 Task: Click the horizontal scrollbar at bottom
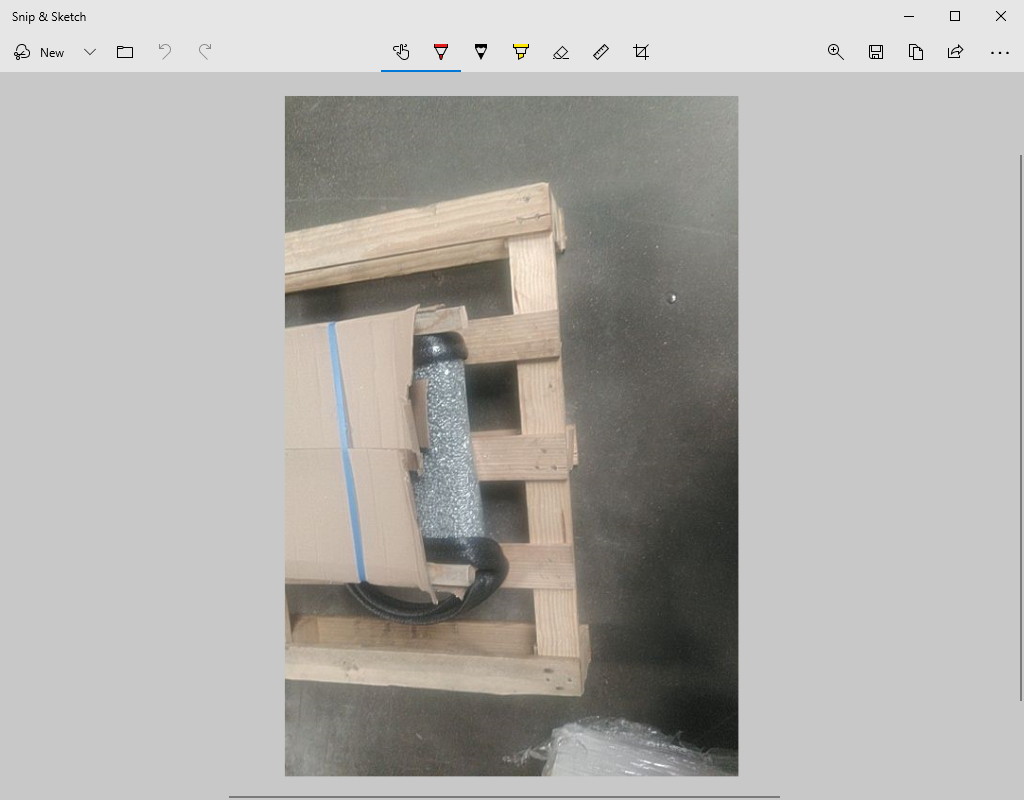[504, 796]
